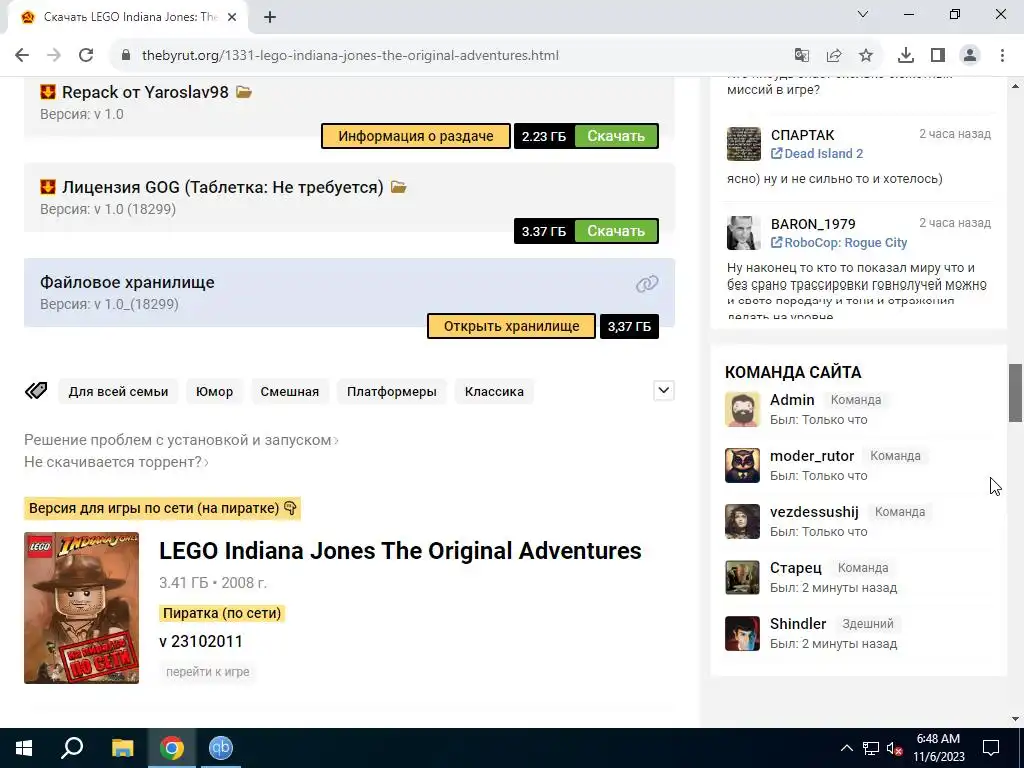Click the folder icon beside Repack от Yaroslav98
This screenshot has height=768, width=1024.
point(244,92)
